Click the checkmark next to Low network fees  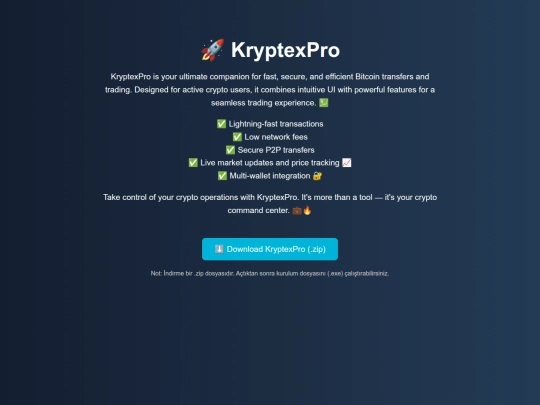click(237, 137)
